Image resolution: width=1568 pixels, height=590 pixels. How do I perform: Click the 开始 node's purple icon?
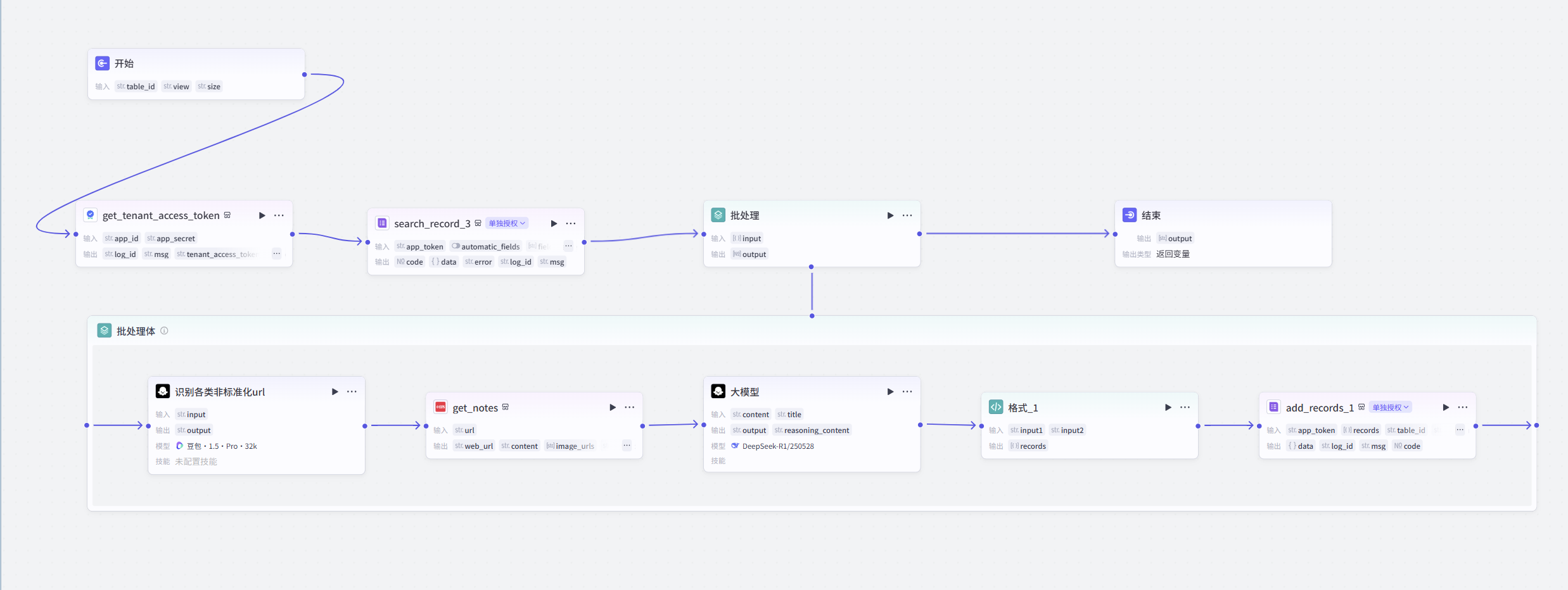[x=102, y=63]
